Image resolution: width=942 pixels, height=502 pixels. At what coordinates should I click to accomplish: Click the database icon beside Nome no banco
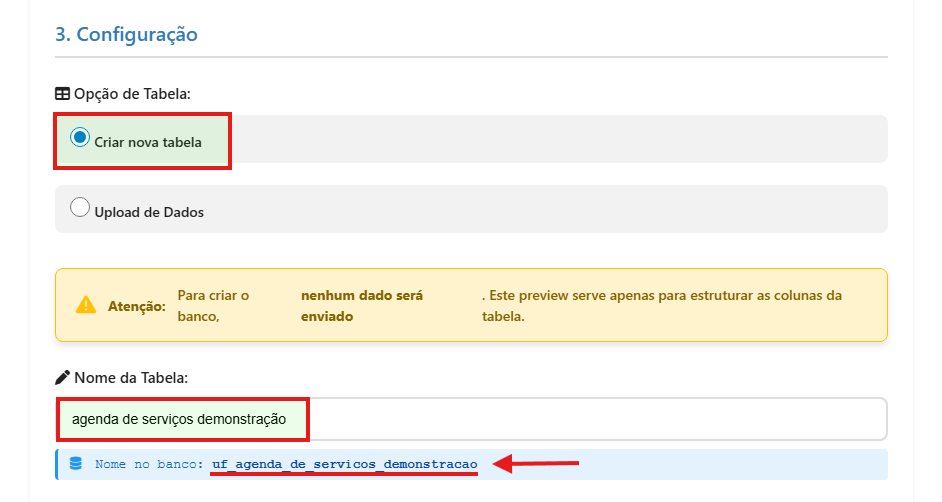(x=76, y=464)
